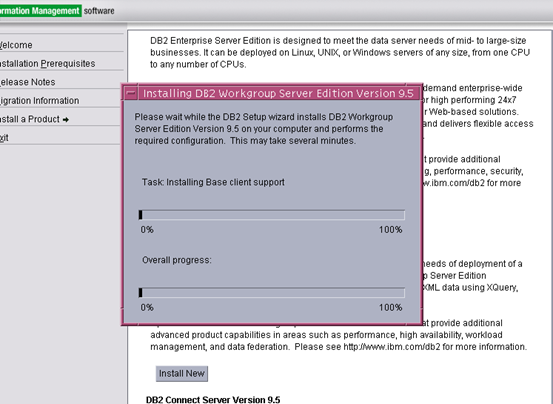Select Install a Product in sidebar
Screen dimensions: 553x404
tap(34, 120)
